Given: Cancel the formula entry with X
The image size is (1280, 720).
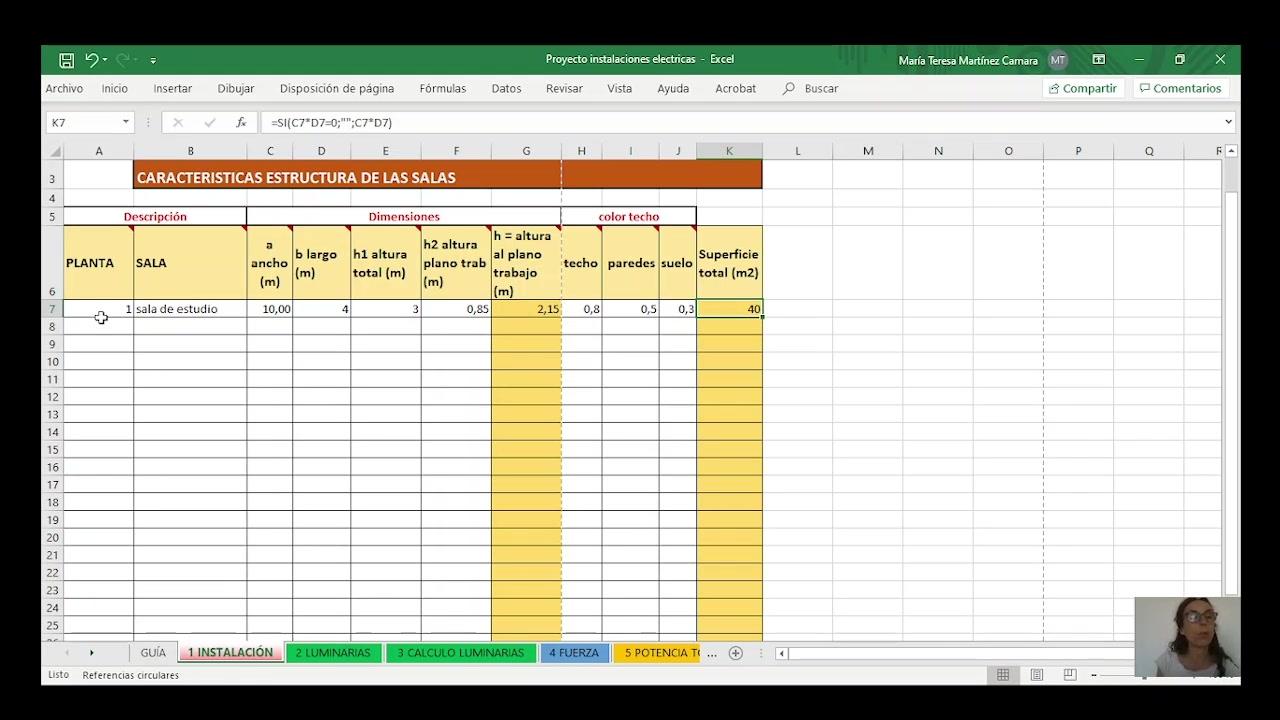Looking at the screenshot, I should coord(178,122).
